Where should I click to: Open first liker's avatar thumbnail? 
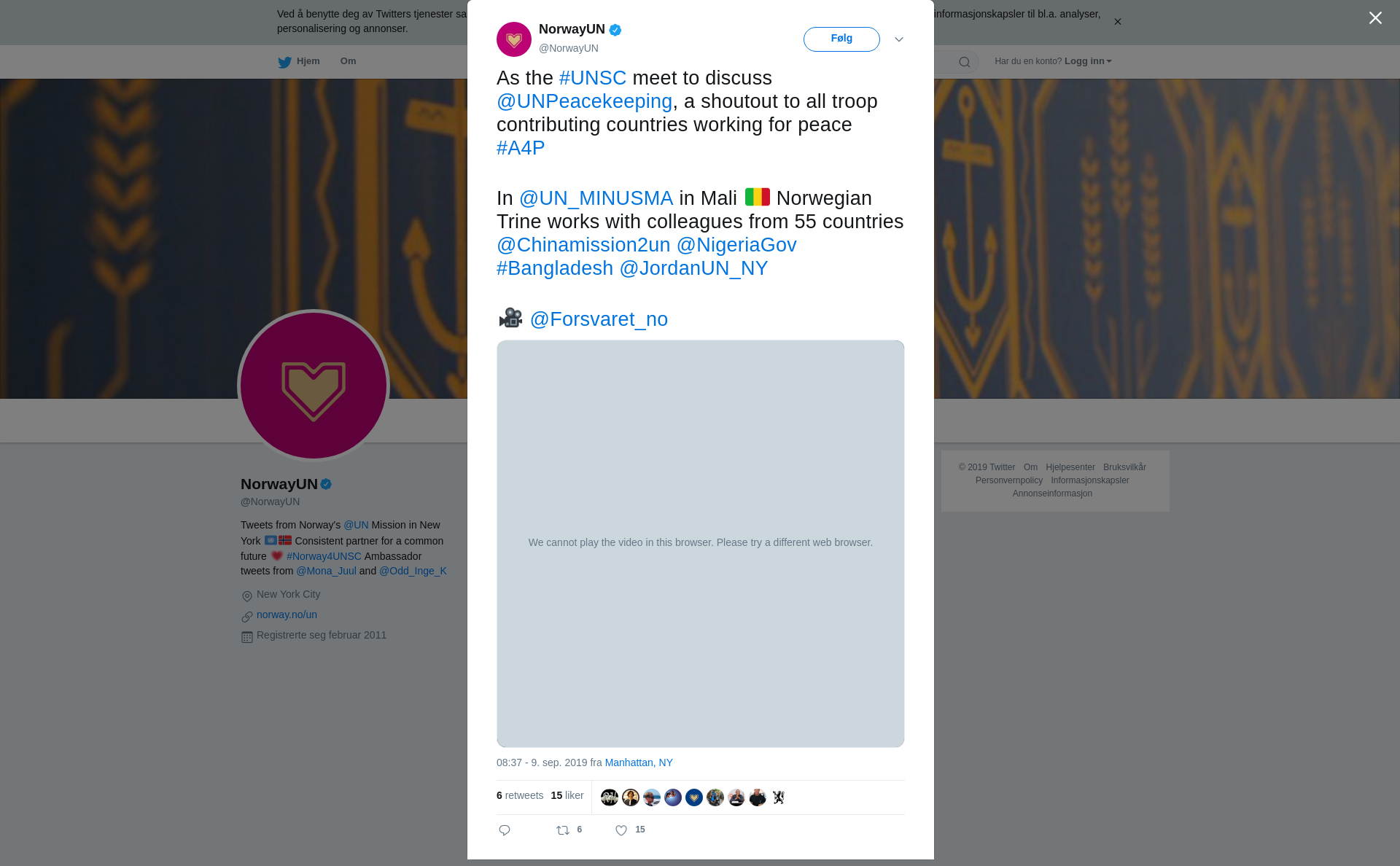[610, 797]
